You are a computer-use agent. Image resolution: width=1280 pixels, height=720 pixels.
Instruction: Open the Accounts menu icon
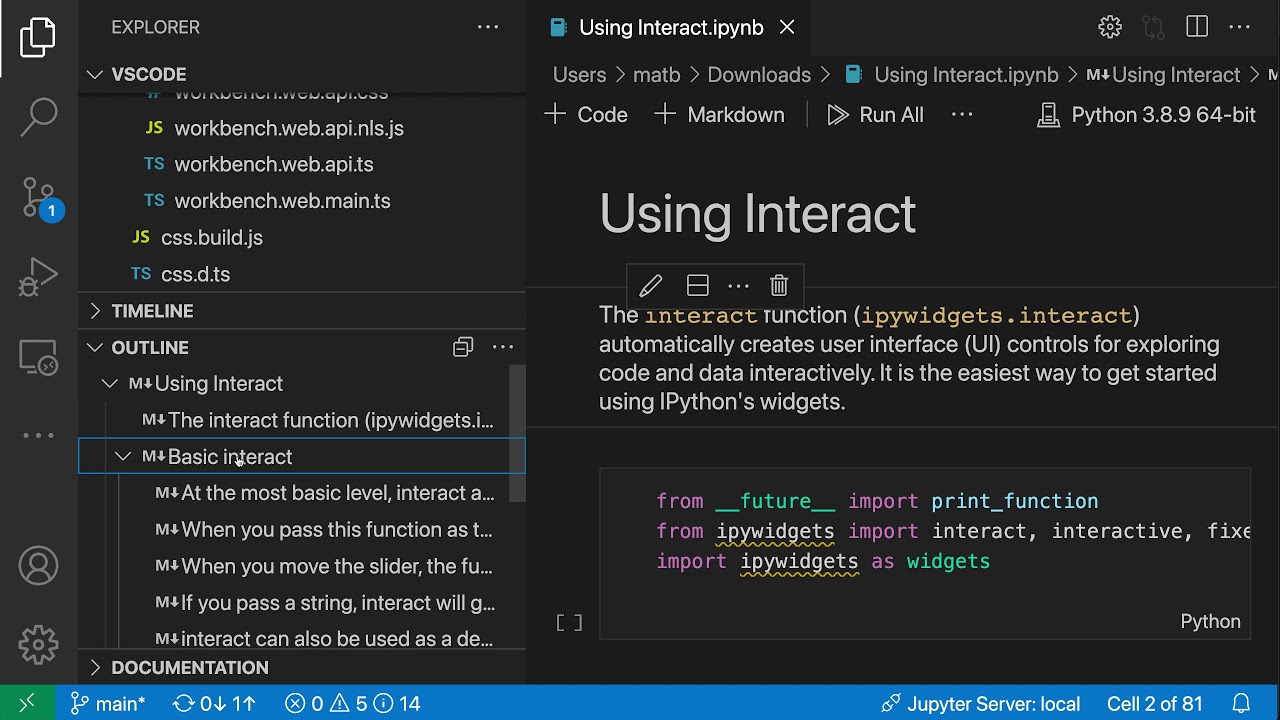38,566
